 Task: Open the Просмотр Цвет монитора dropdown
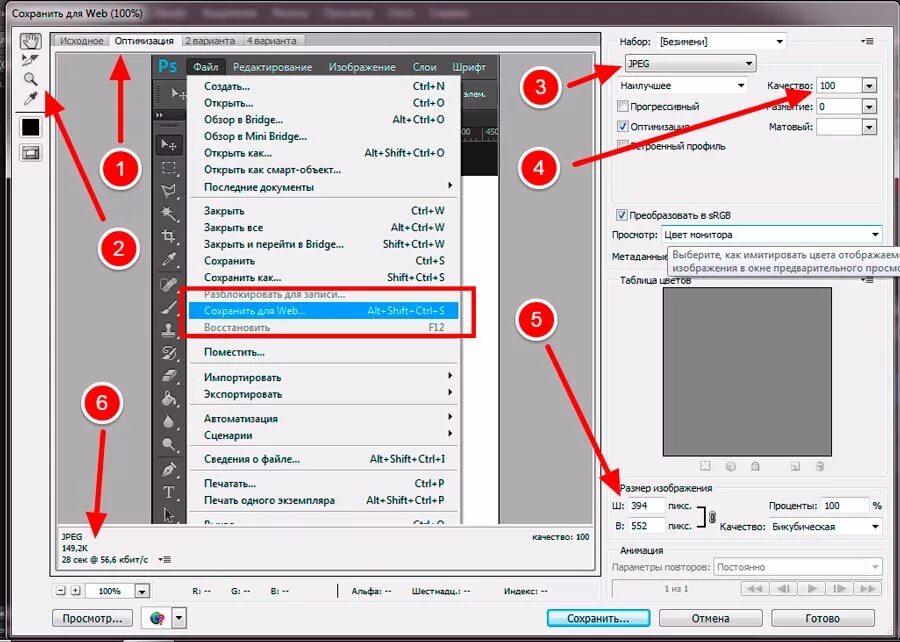(771, 235)
